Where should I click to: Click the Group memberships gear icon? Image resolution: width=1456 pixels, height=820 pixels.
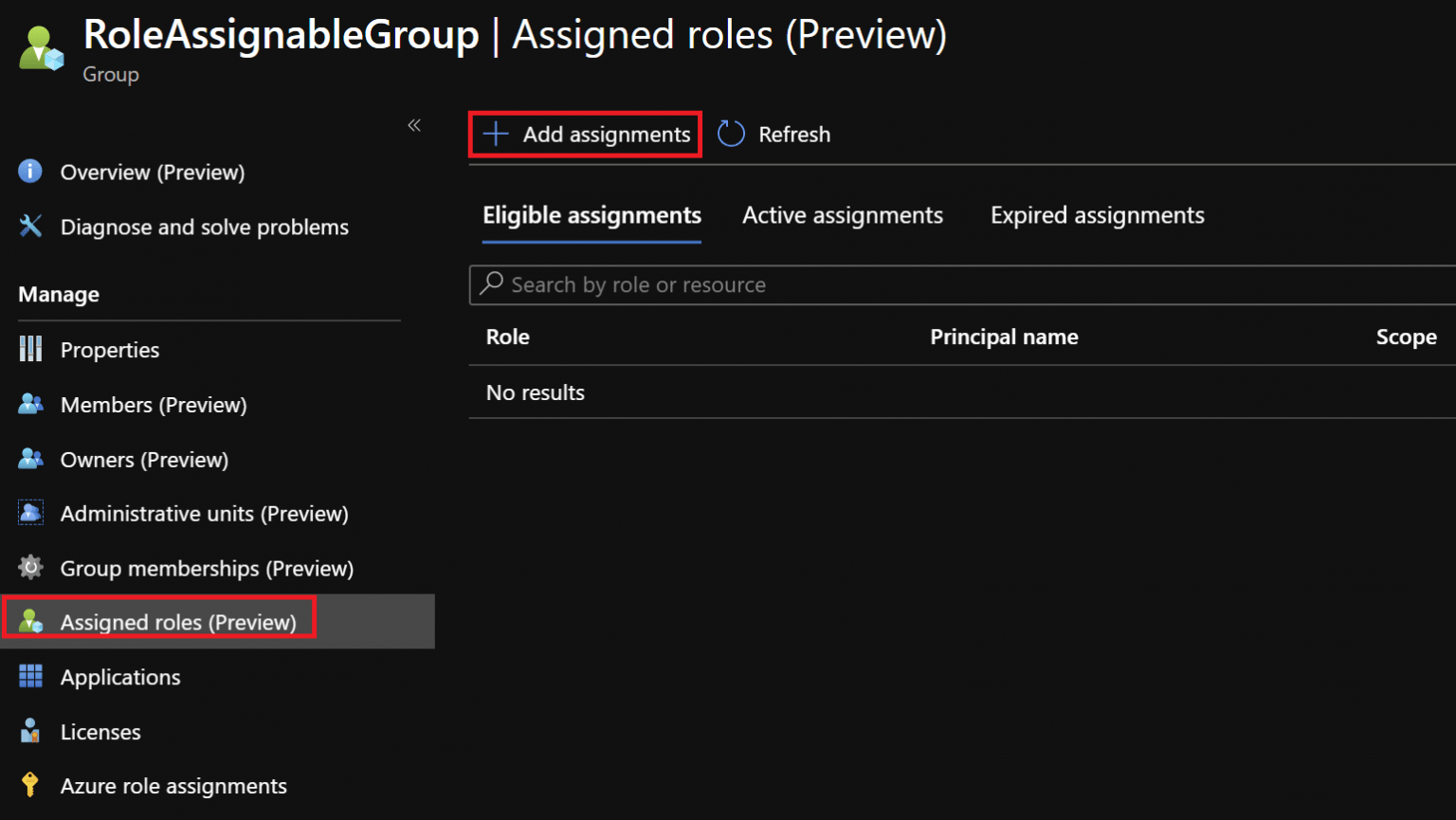coord(29,567)
